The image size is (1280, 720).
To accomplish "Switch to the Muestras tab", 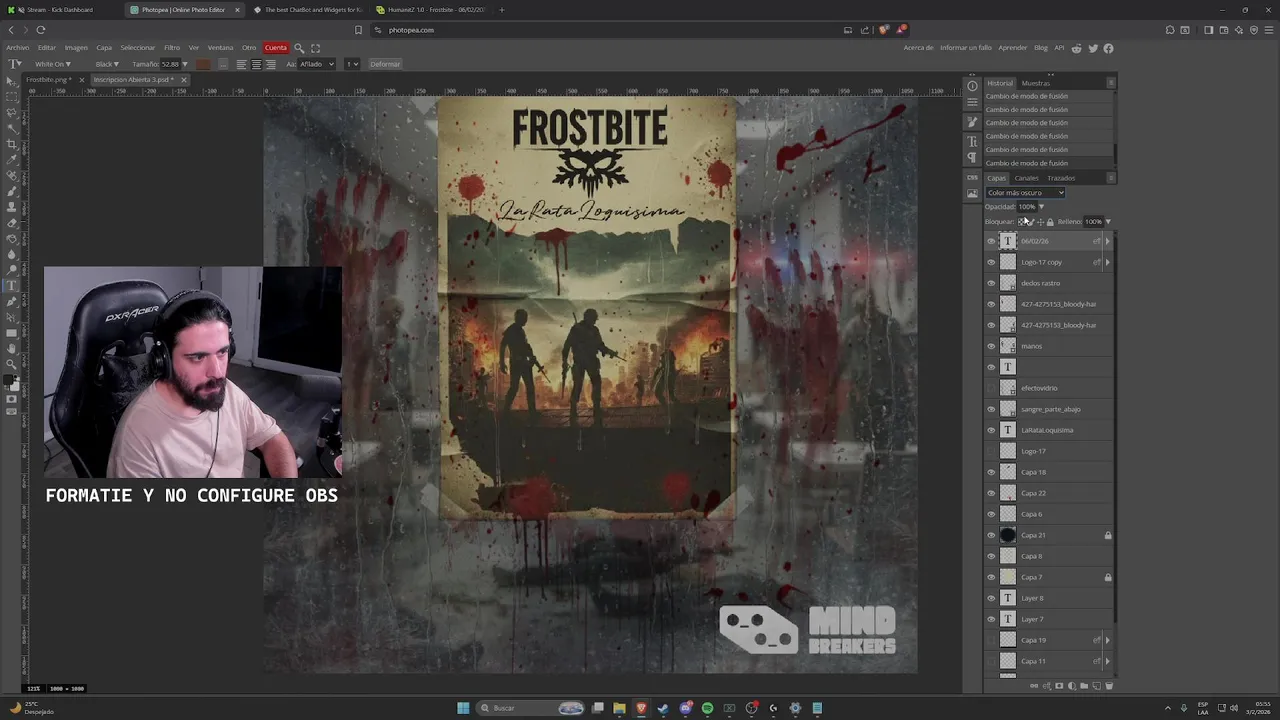I will (x=1036, y=83).
